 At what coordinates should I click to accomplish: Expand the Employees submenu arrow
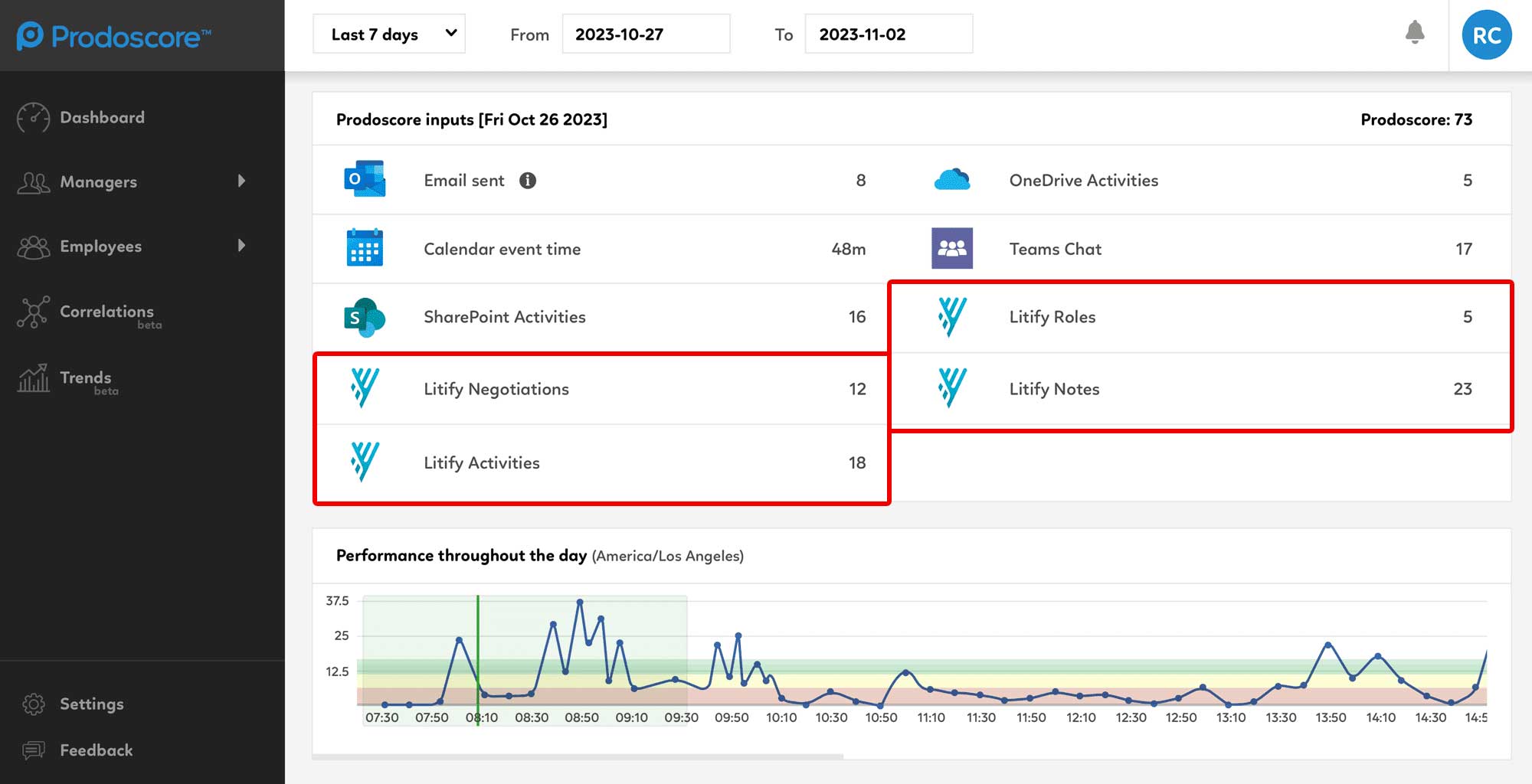(242, 246)
